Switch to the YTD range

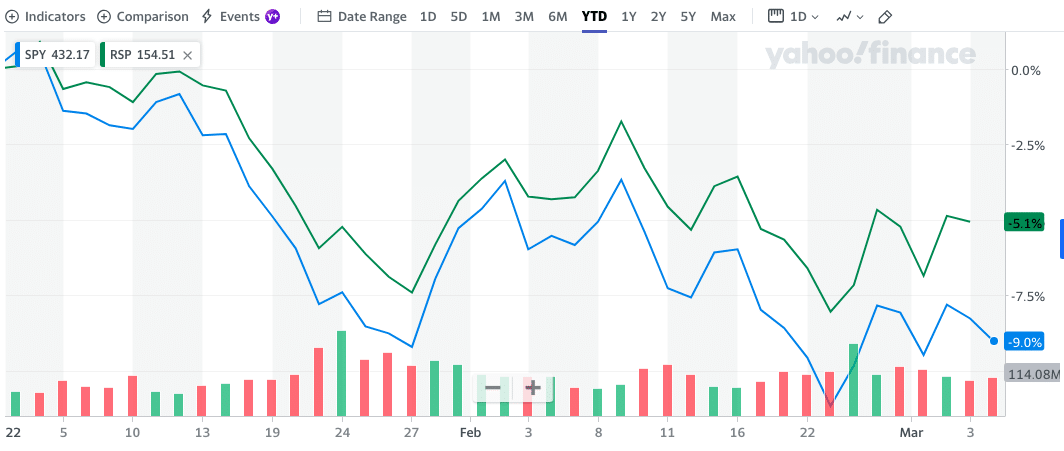(x=594, y=17)
